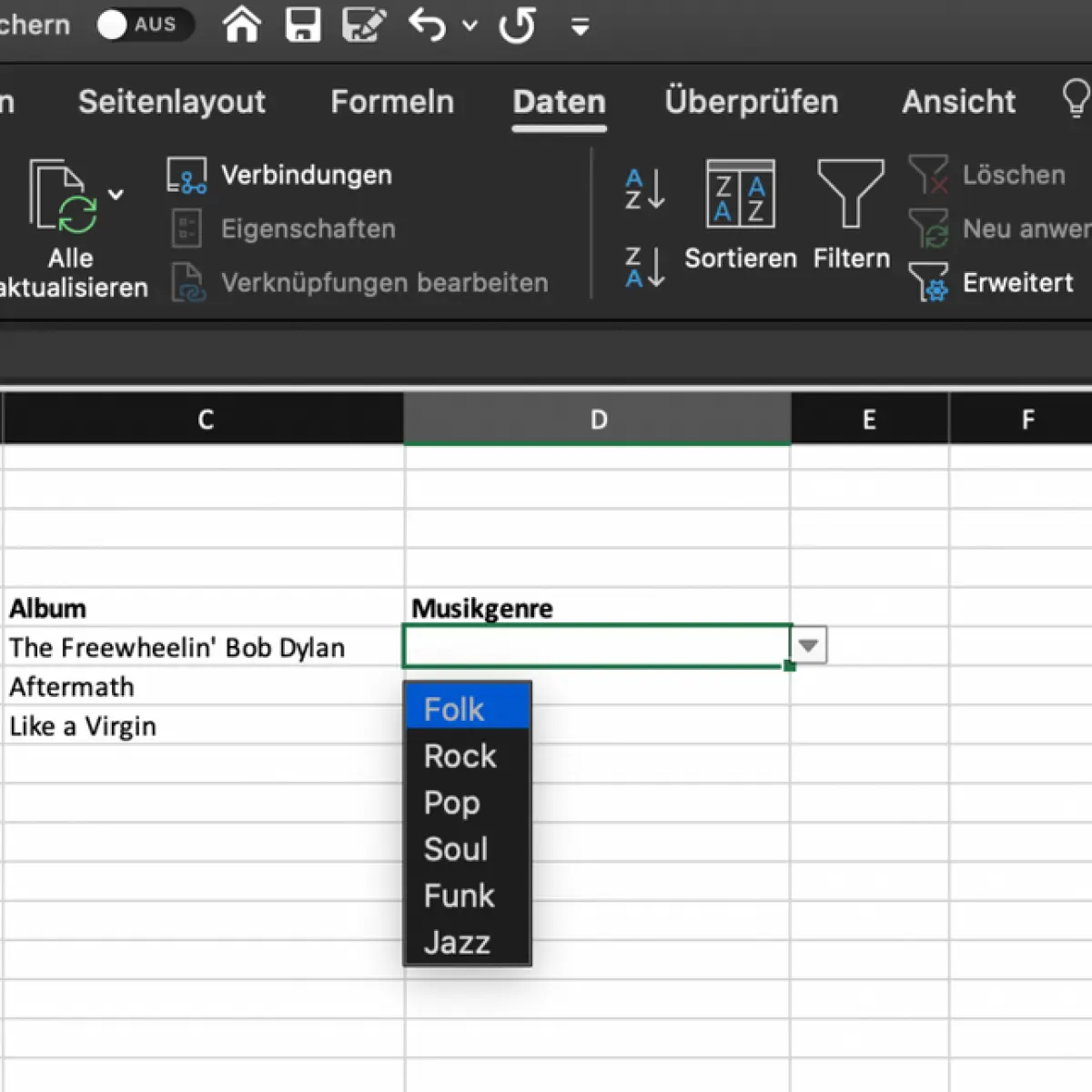
Task: Select column C header
Action: (205, 419)
